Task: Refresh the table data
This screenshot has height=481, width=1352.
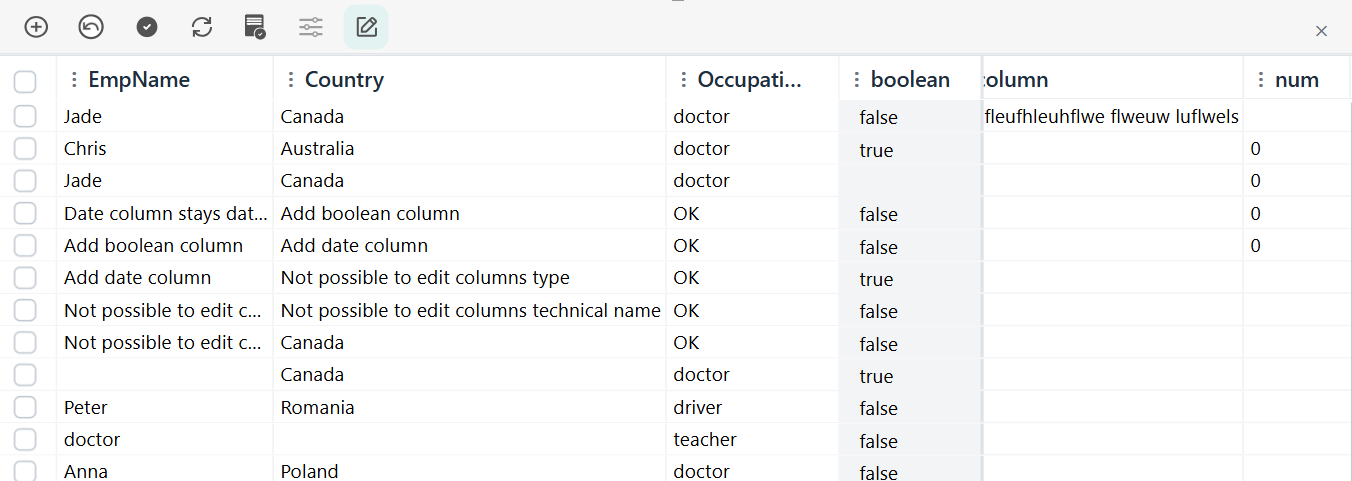Action: coord(202,27)
